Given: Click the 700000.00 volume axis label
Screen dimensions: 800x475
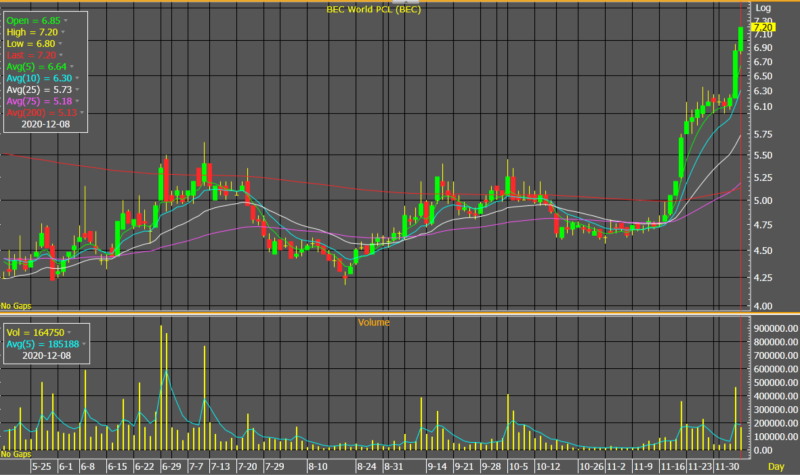Looking at the screenshot, I should coord(776,356).
